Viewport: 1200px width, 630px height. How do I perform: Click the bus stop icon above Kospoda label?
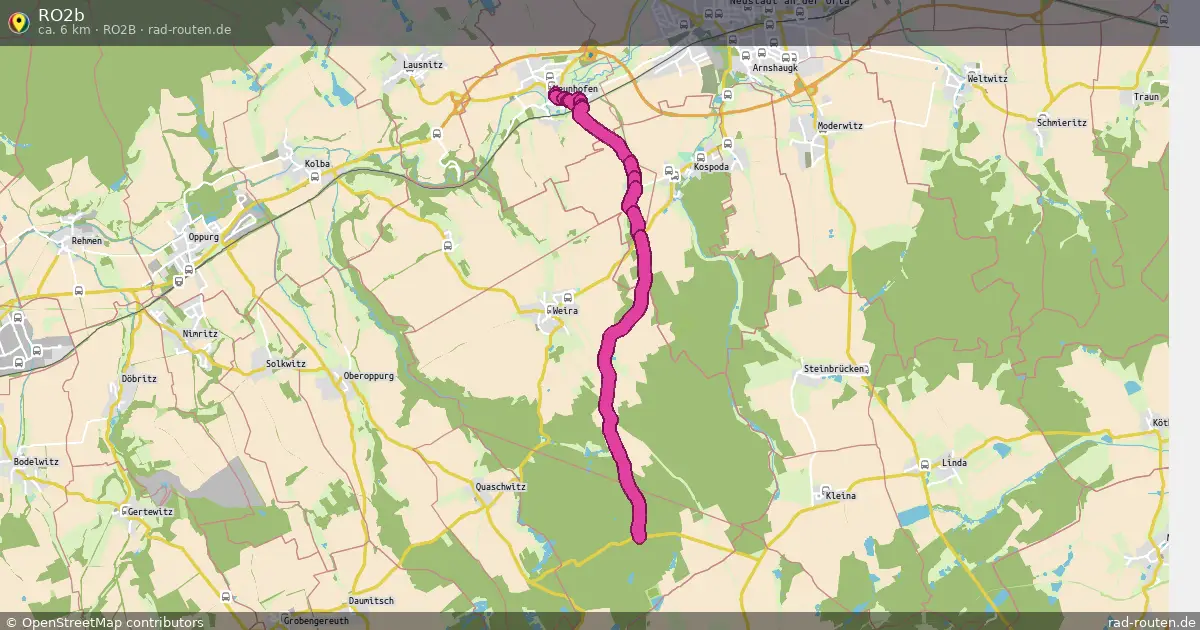click(x=700, y=155)
